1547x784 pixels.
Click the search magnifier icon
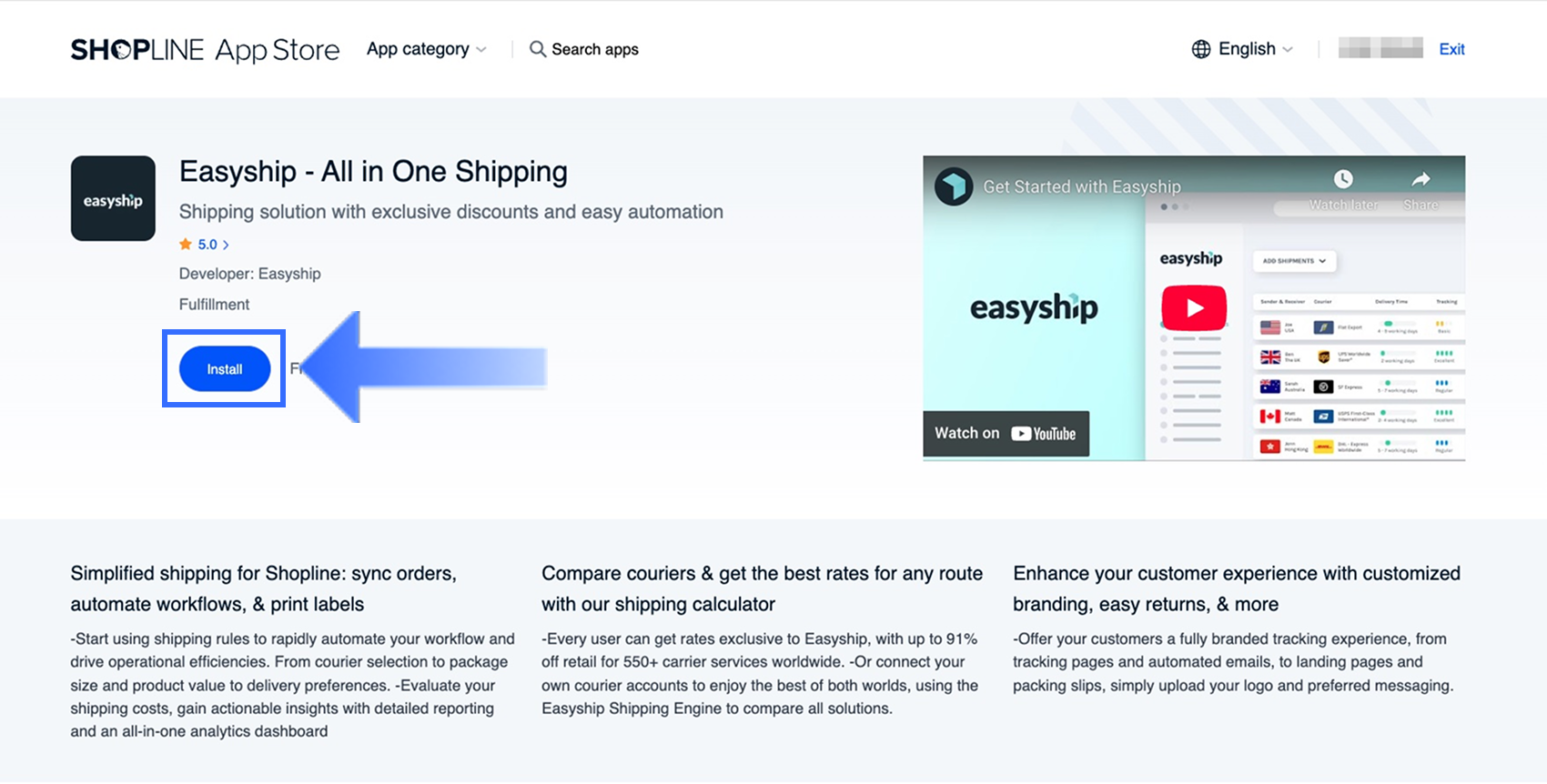538,49
